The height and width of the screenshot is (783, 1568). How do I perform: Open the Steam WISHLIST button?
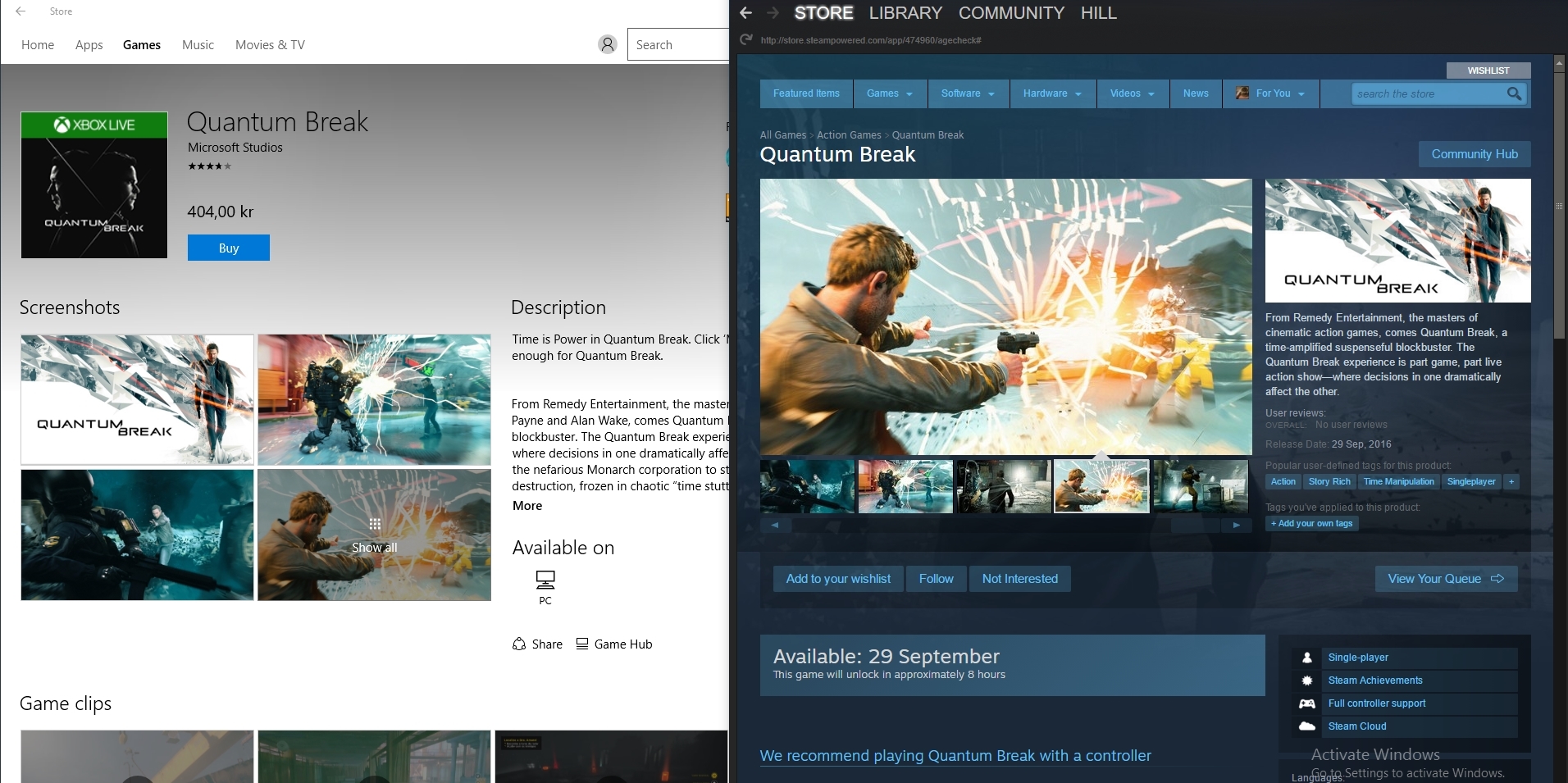(x=1488, y=71)
